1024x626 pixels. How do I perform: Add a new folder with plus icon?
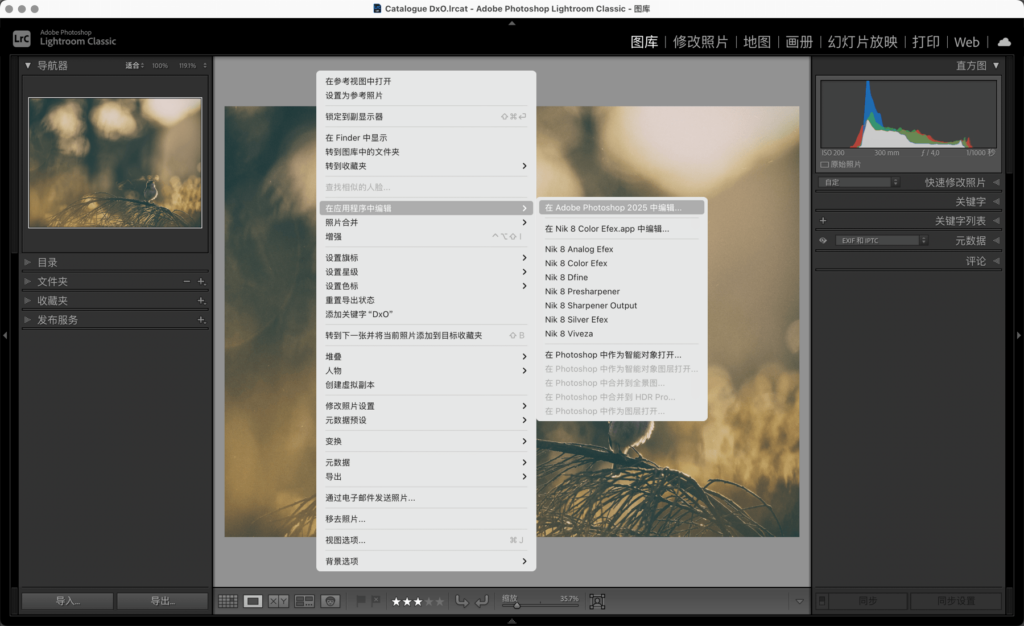(201, 281)
